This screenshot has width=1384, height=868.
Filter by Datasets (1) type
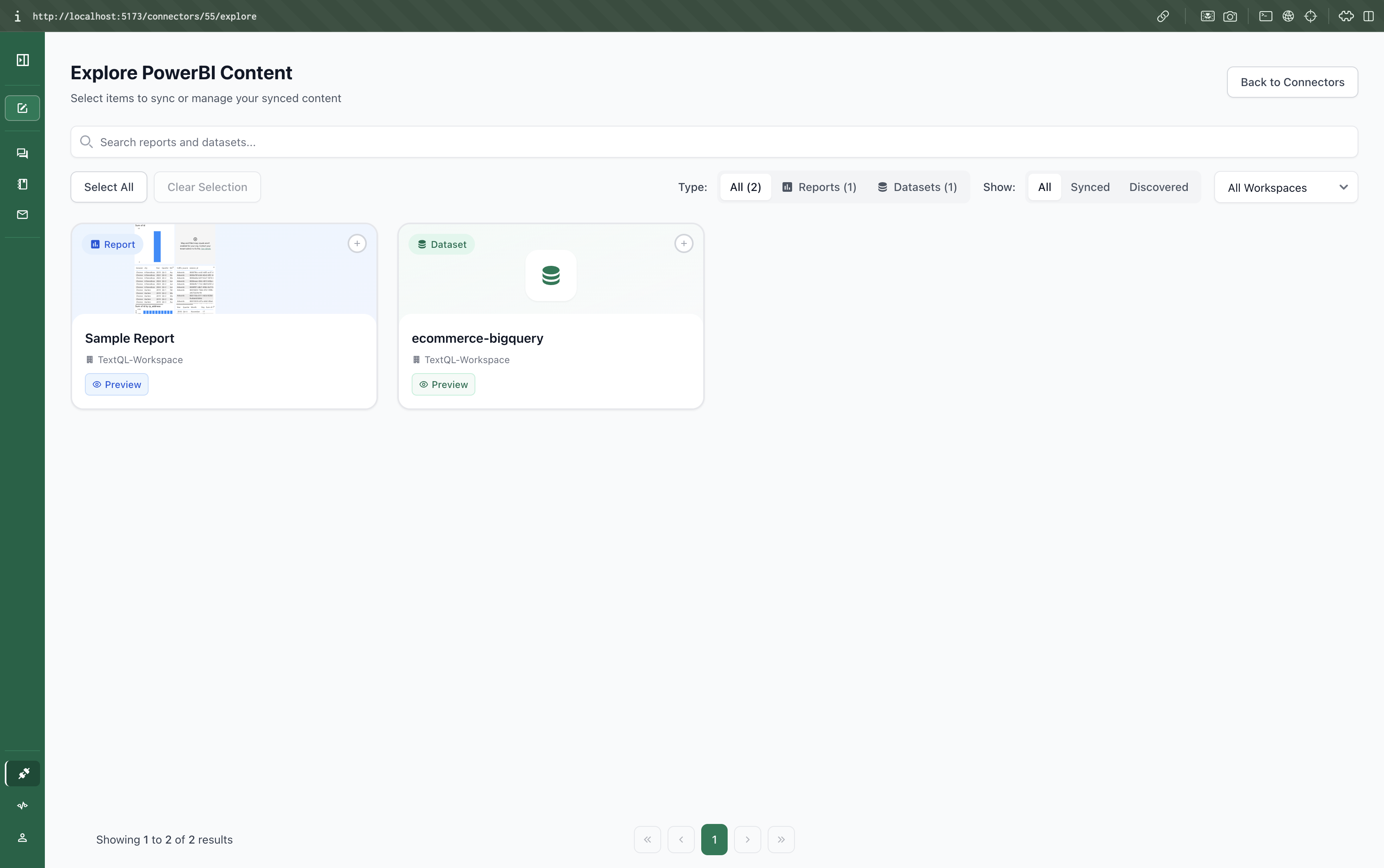(917, 187)
